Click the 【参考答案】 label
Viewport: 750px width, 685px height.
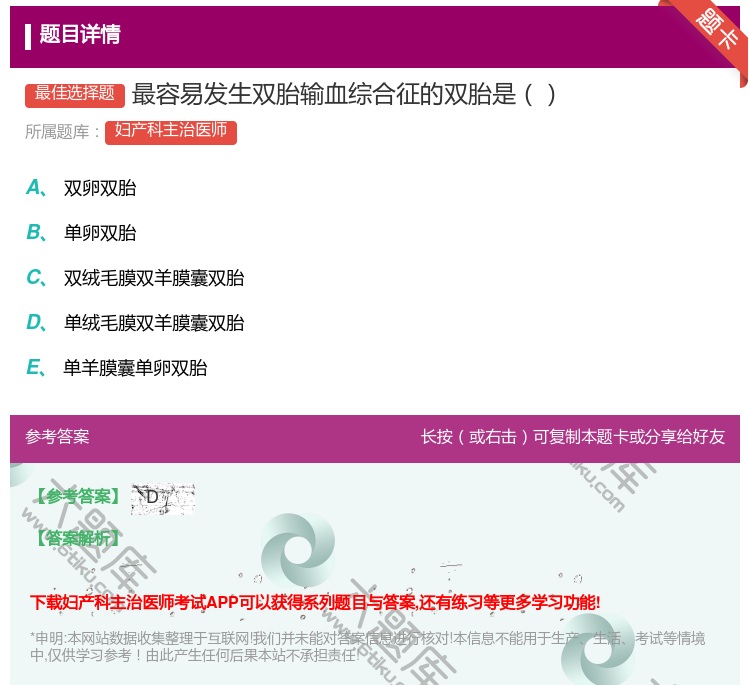[x=79, y=497]
